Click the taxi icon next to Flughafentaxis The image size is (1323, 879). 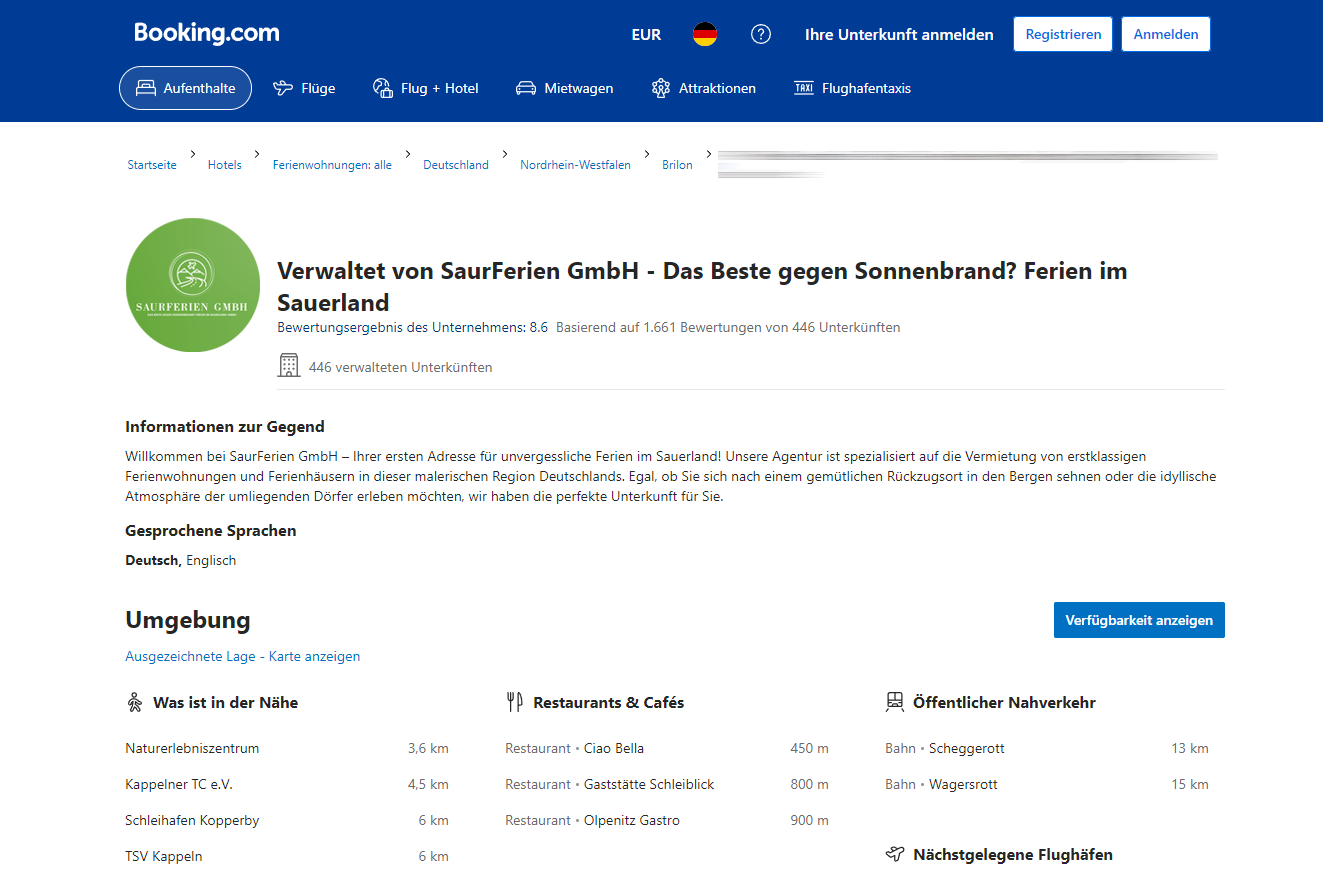pyautogui.click(x=804, y=88)
